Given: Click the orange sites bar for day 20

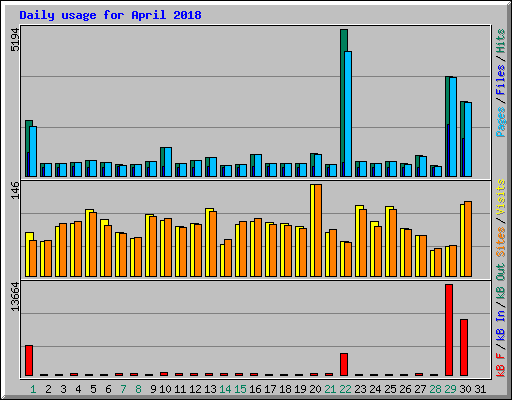Looking at the screenshot, I should (x=318, y=230).
